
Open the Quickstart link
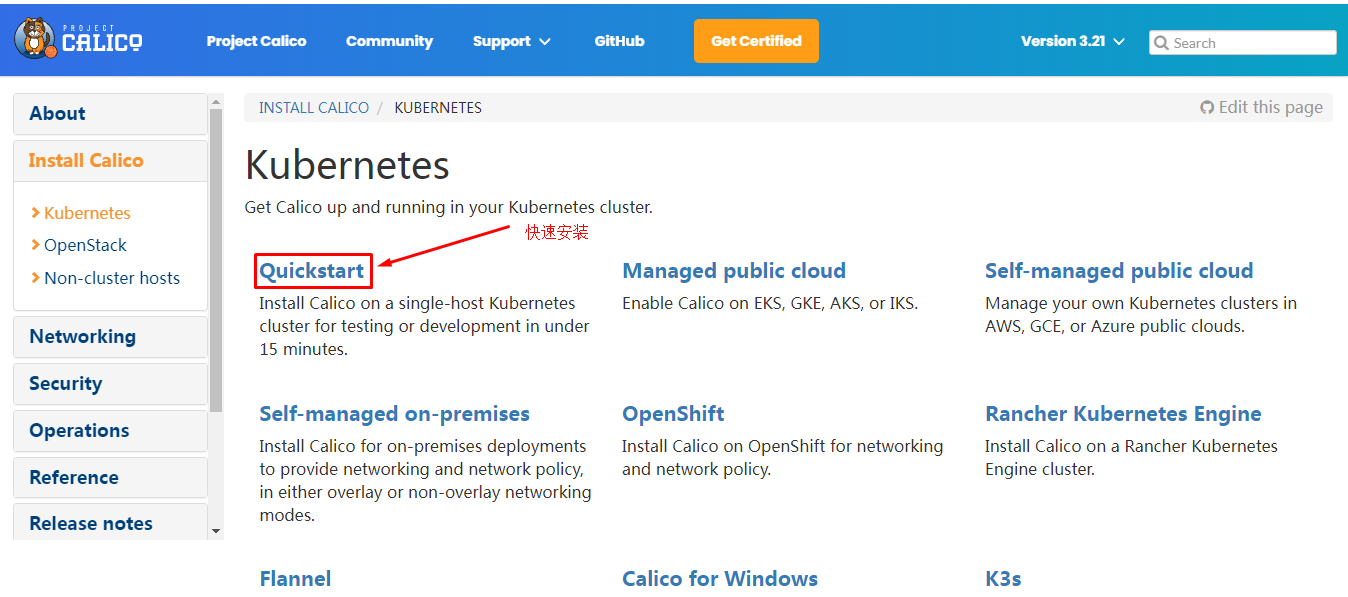[312, 271]
